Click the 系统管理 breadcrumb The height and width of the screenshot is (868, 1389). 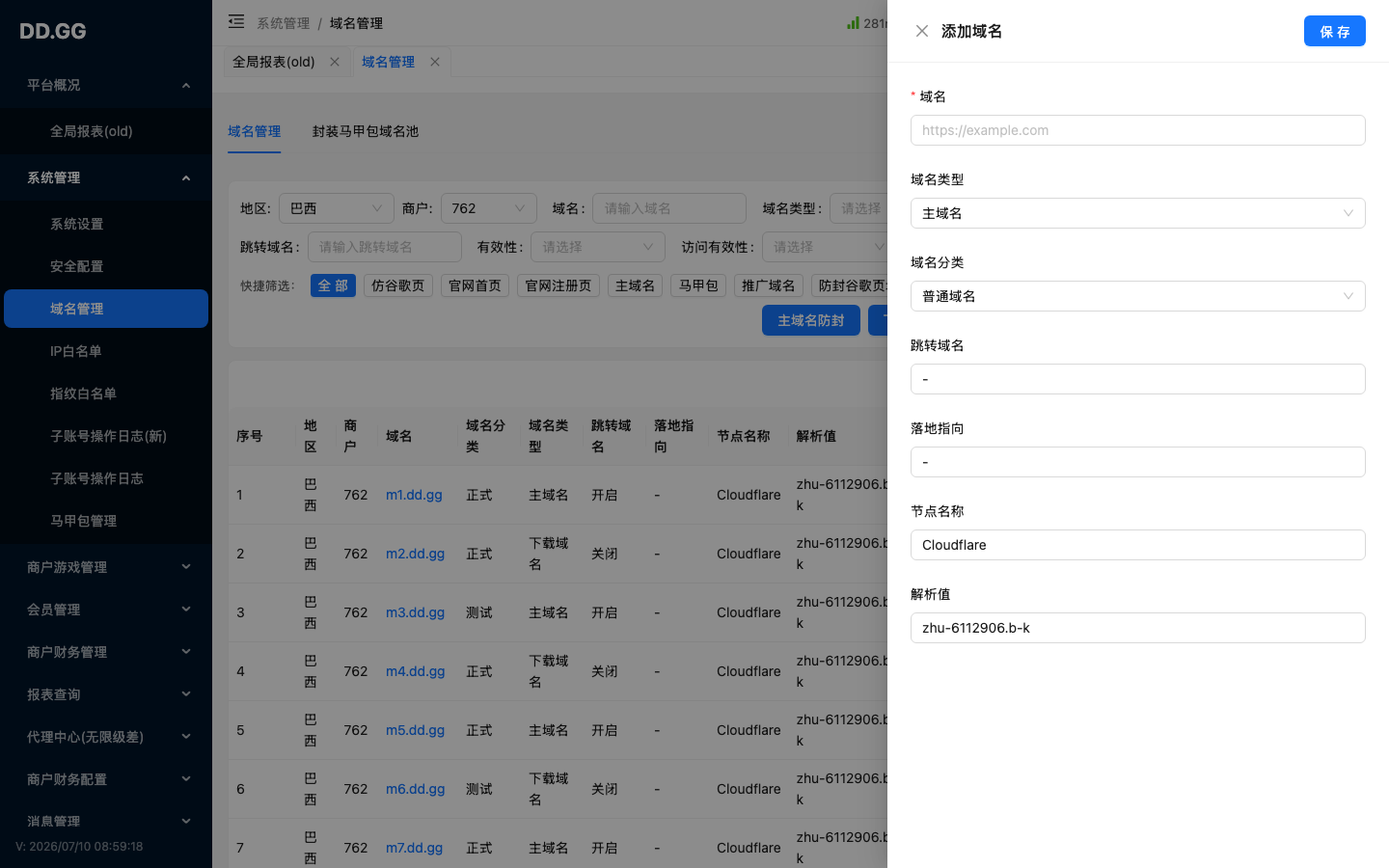284,23
